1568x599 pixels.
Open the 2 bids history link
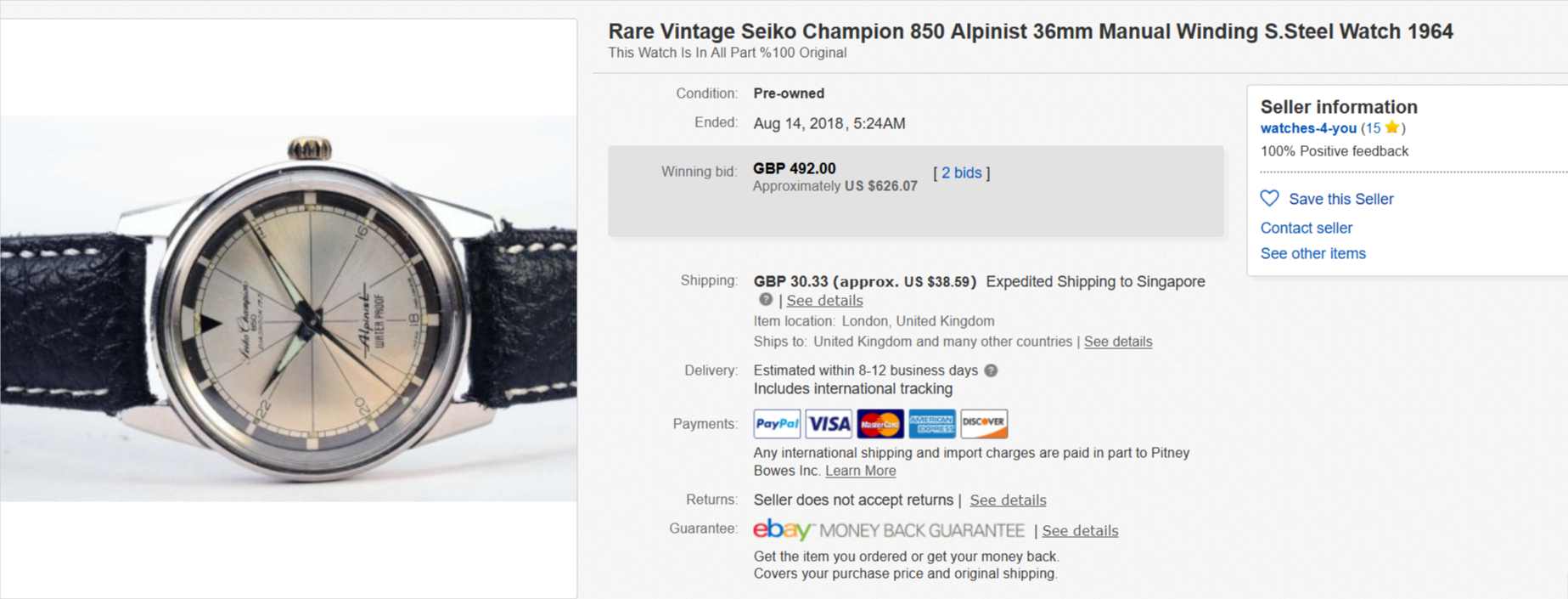click(x=961, y=172)
